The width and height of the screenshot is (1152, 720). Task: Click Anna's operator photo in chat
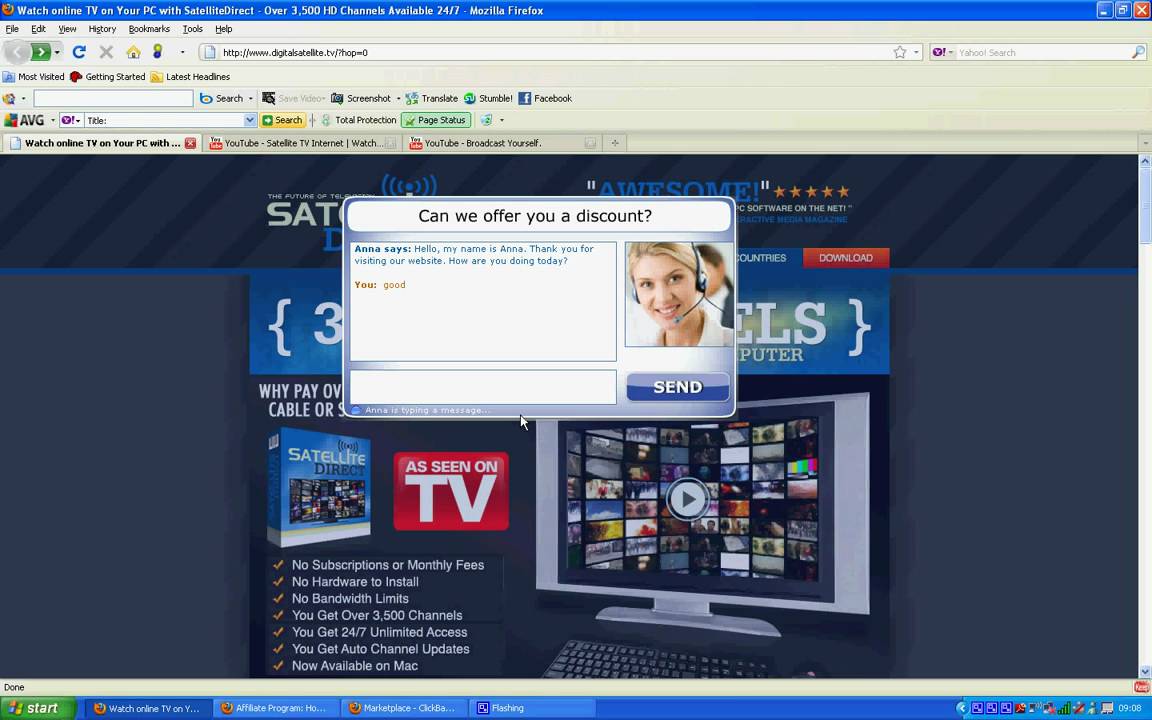tap(679, 294)
